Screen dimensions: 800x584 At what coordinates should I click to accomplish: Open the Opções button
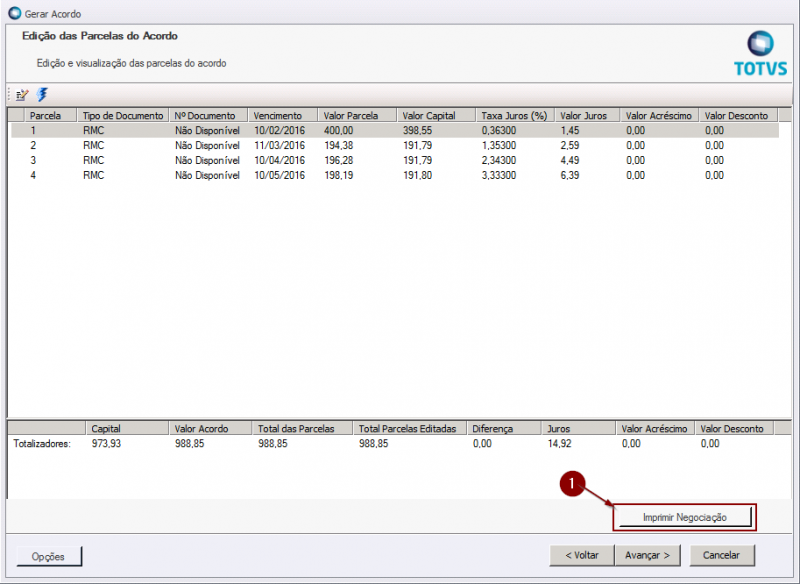coord(49,556)
